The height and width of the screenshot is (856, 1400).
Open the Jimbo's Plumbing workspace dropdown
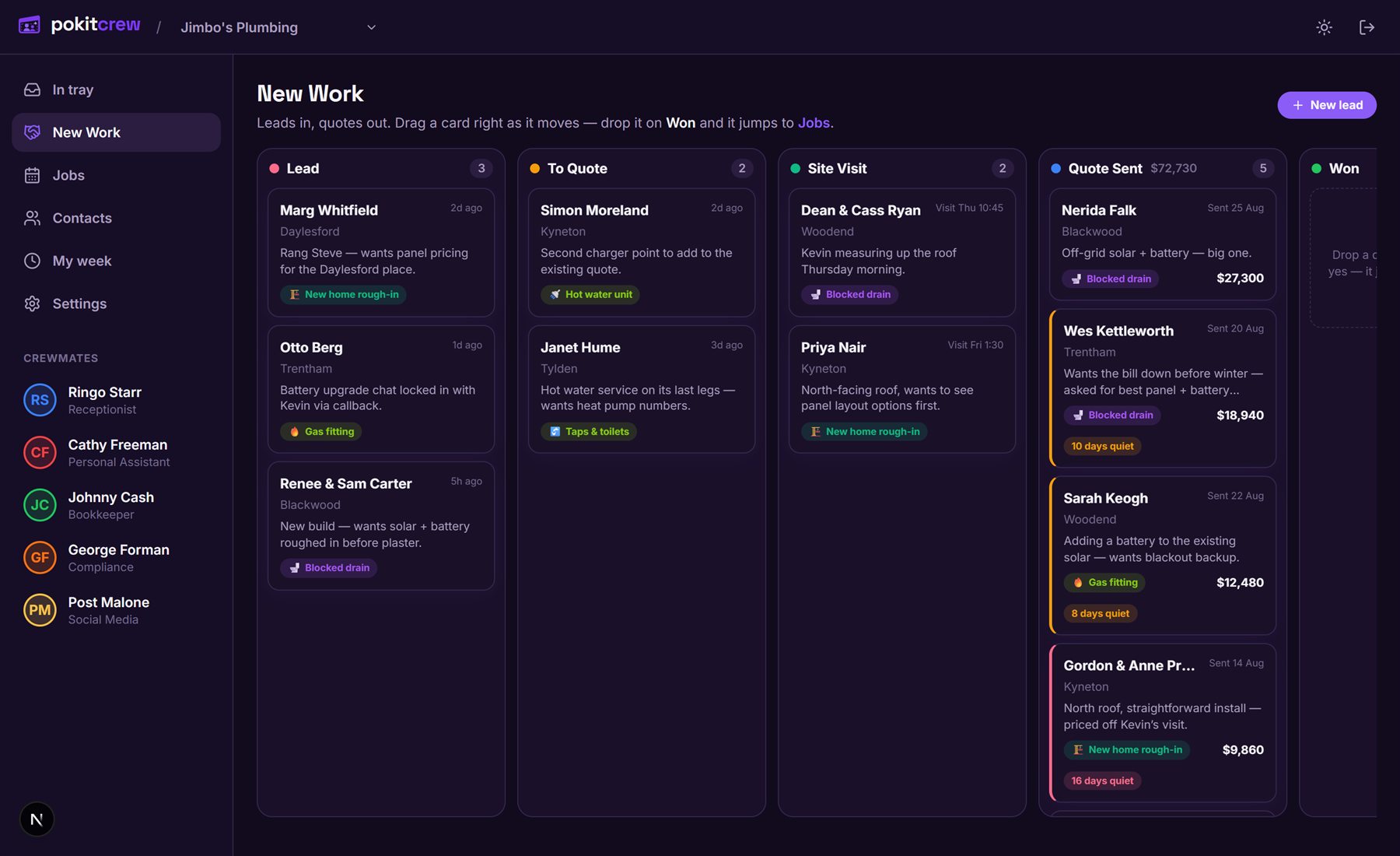click(278, 27)
